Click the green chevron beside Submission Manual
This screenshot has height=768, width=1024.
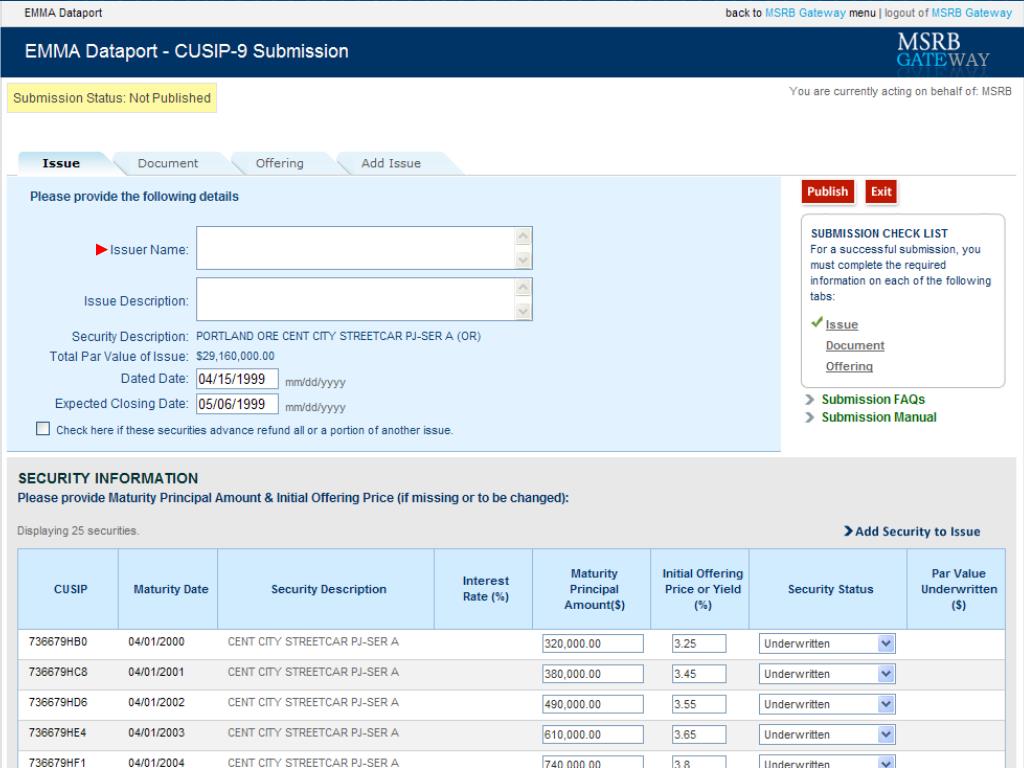[812, 417]
